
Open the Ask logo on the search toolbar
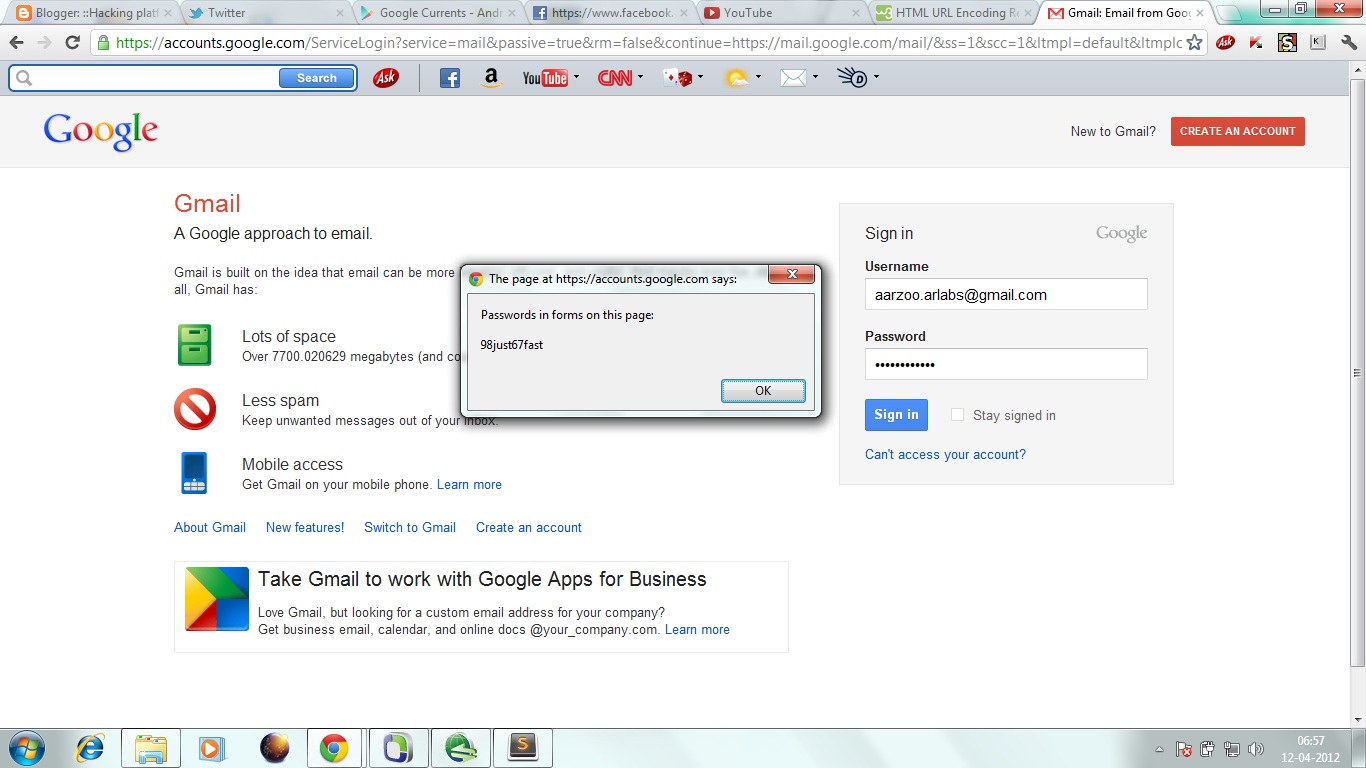coord(386,78)
